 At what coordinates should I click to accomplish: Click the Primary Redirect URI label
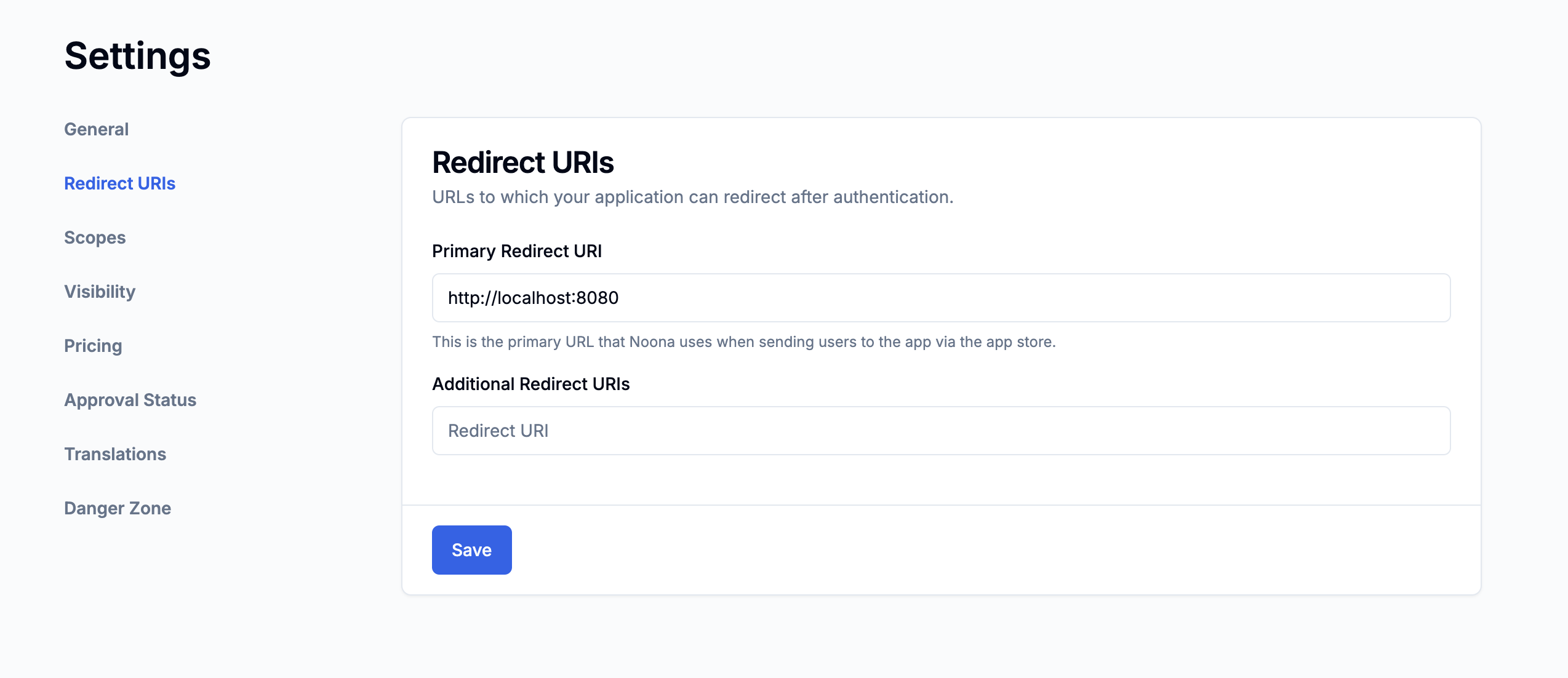517,251
